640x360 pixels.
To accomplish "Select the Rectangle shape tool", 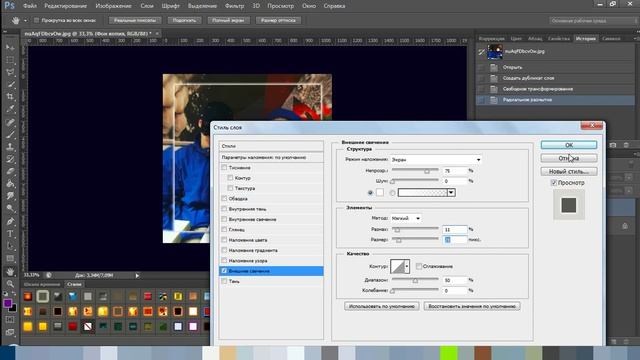I will [10, 258].
